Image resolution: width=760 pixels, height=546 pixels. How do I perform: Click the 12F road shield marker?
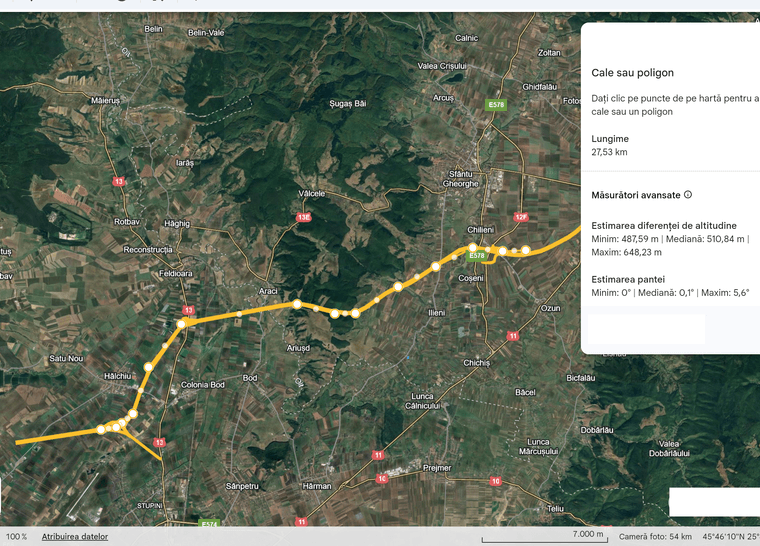coord(520,217)
